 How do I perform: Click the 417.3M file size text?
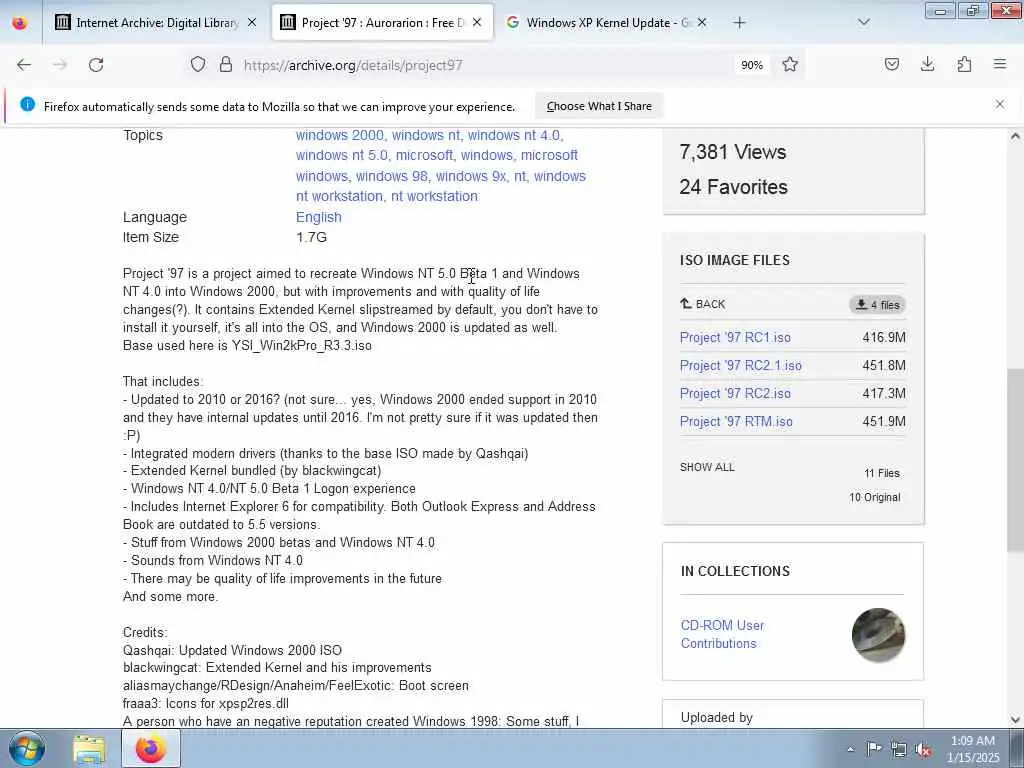[x=884, y=394]
